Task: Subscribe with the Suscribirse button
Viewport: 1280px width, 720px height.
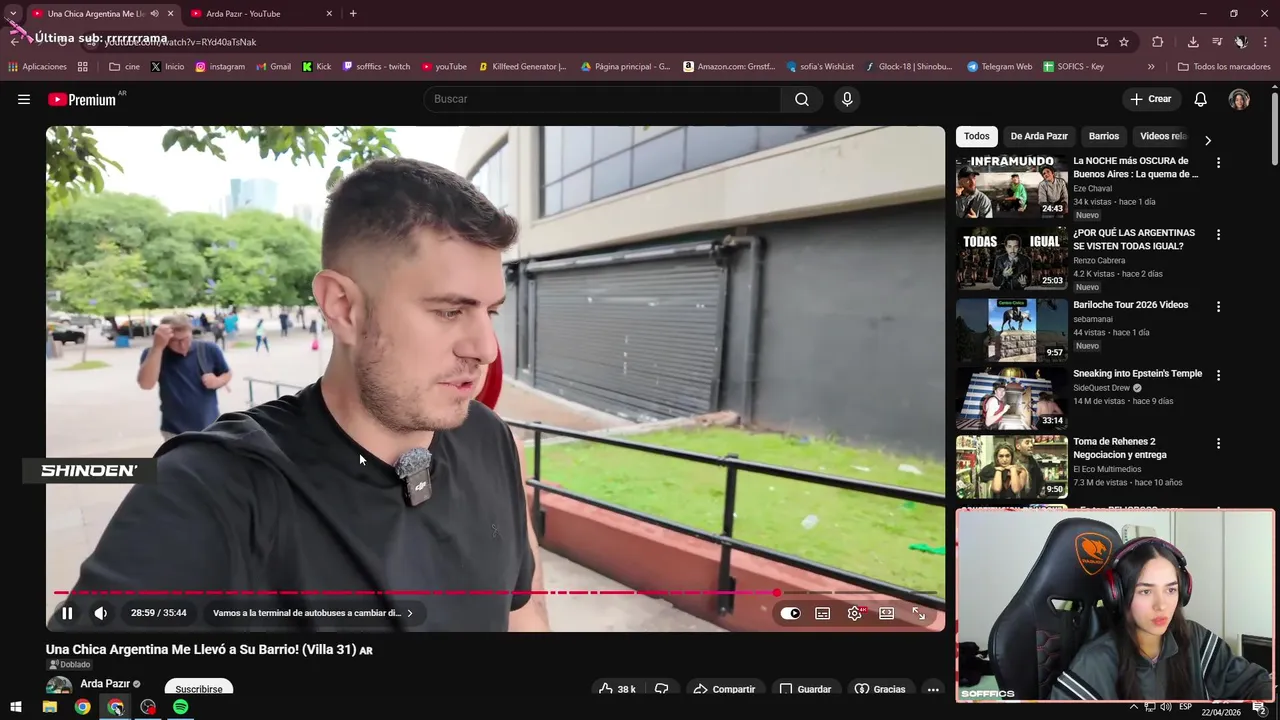Action: (x=199, y=688)
